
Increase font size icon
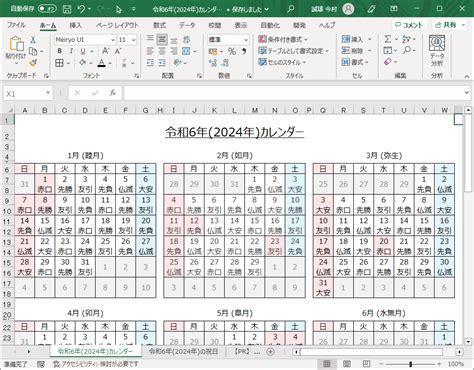pyautogui.click(x=106, y=51)
